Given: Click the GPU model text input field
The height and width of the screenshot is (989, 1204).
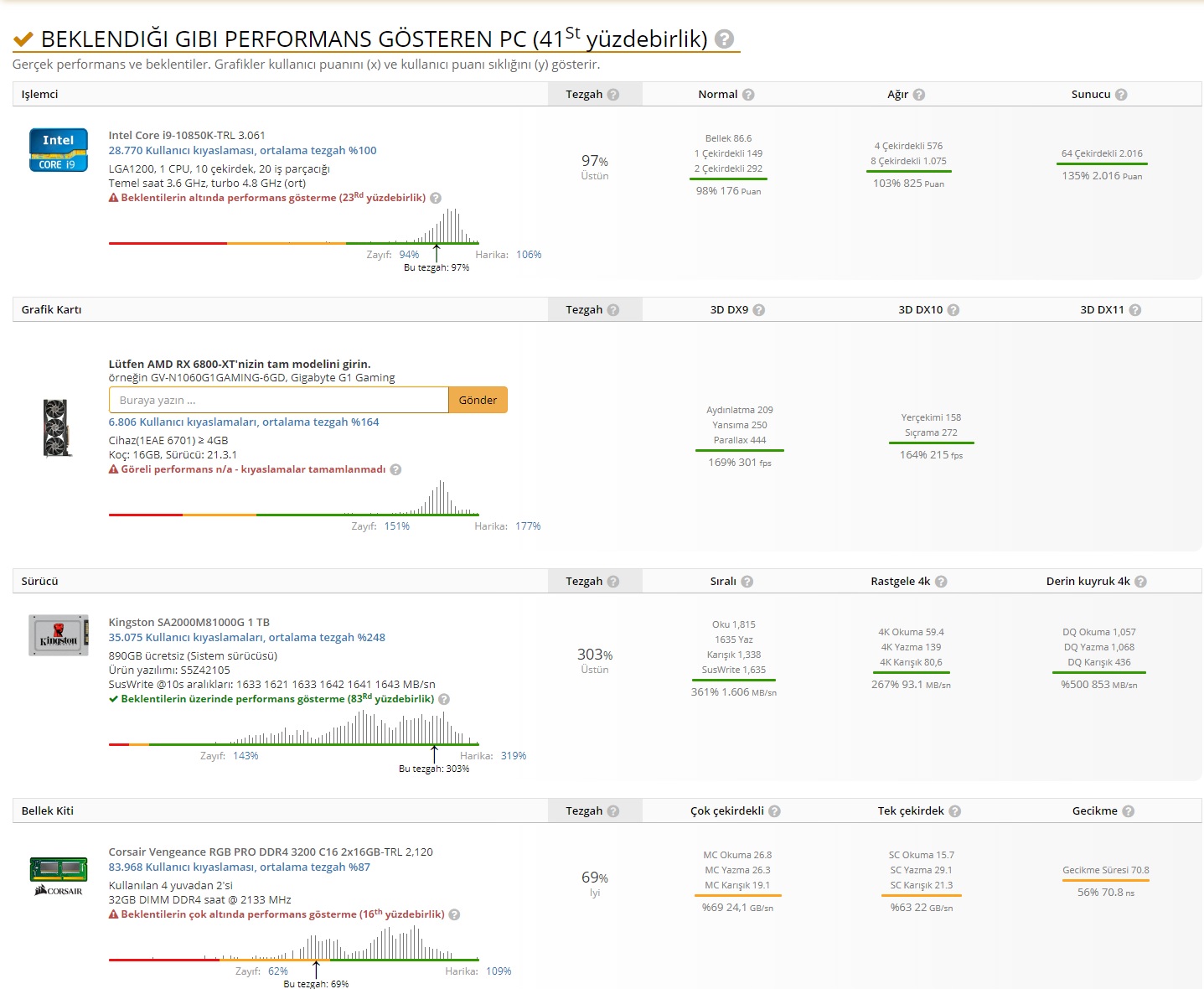Looking at the screenshot, I should (x=279, y=400).
